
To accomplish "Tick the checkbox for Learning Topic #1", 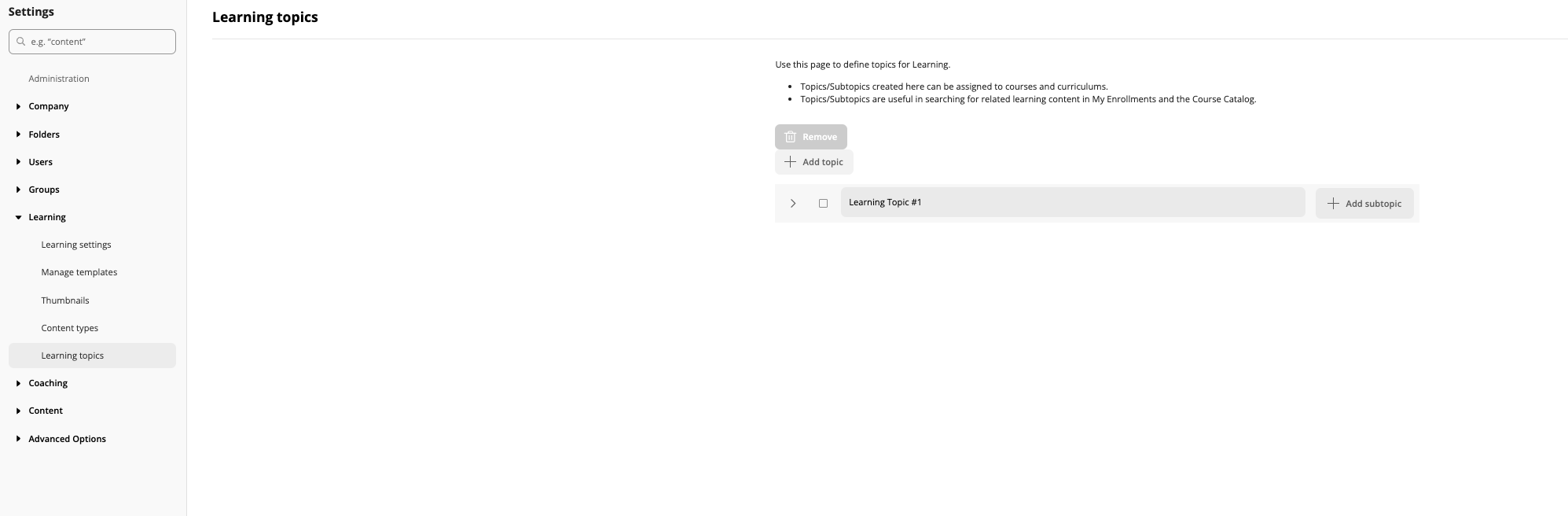I will pos(823,203).
